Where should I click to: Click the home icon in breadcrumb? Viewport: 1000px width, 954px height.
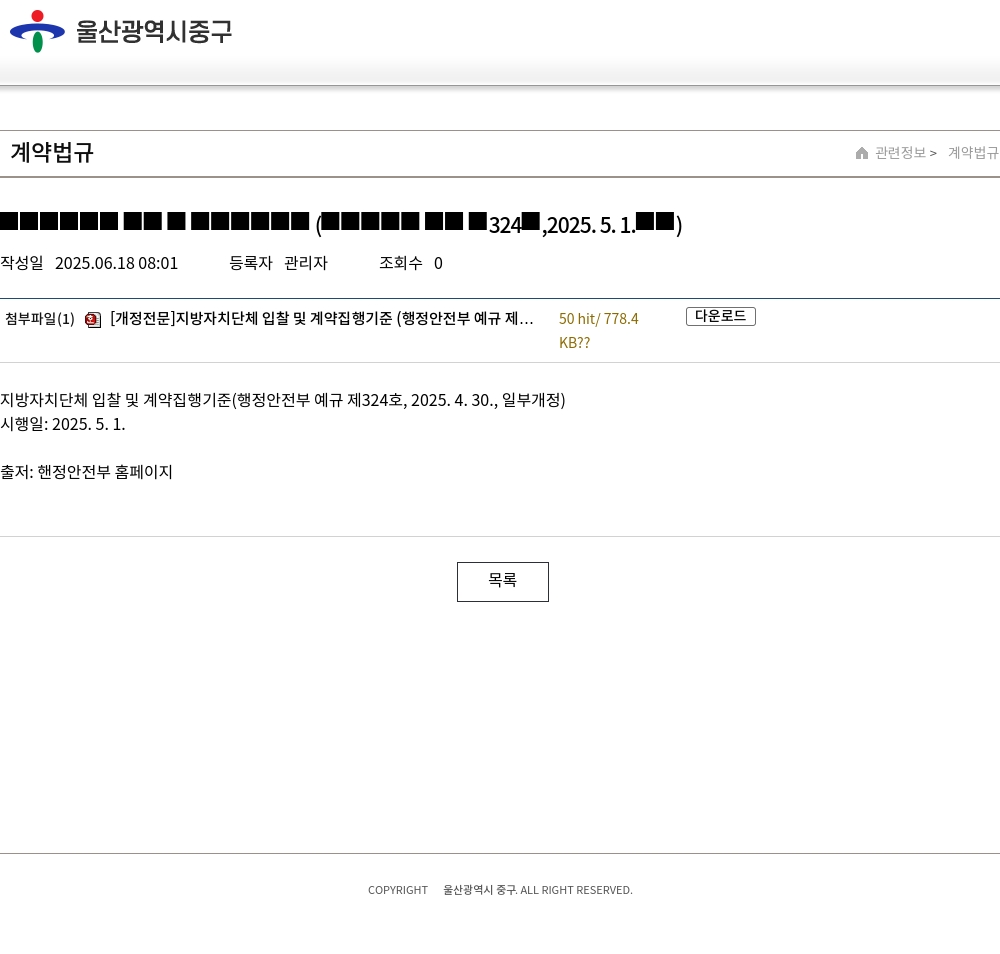(x=862, y=153)
